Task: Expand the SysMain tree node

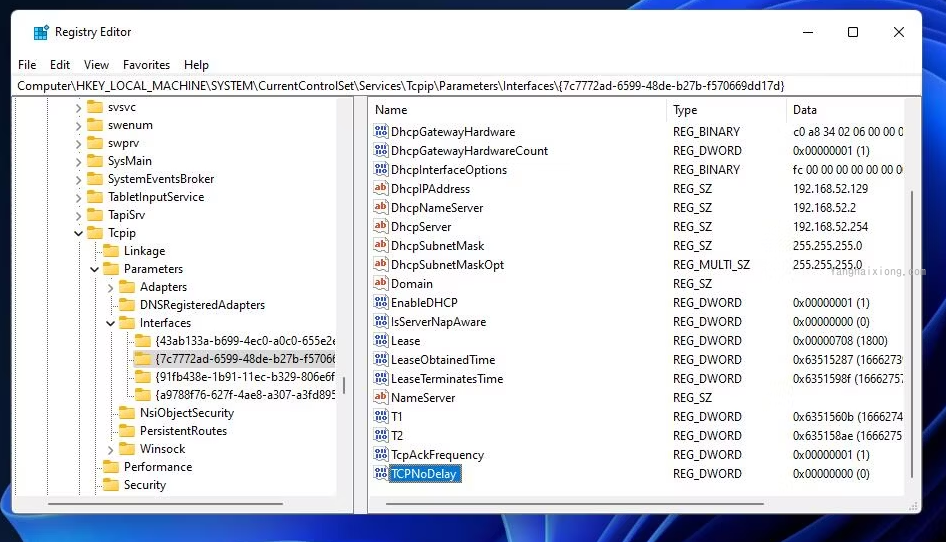Action: (x=78, y=162)
